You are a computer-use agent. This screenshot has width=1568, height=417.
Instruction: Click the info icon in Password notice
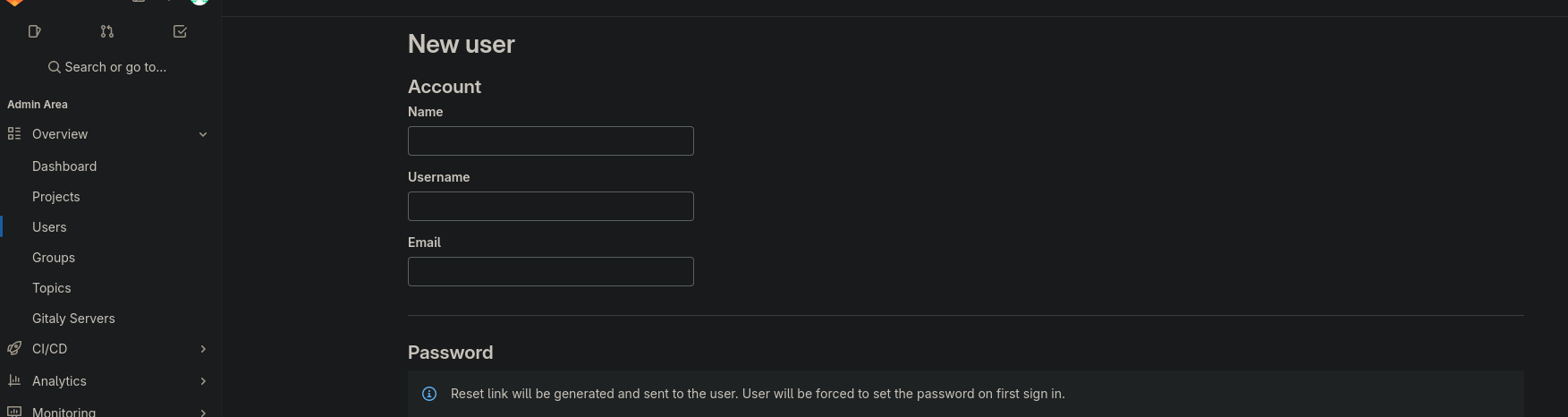(x=429, y=394)
